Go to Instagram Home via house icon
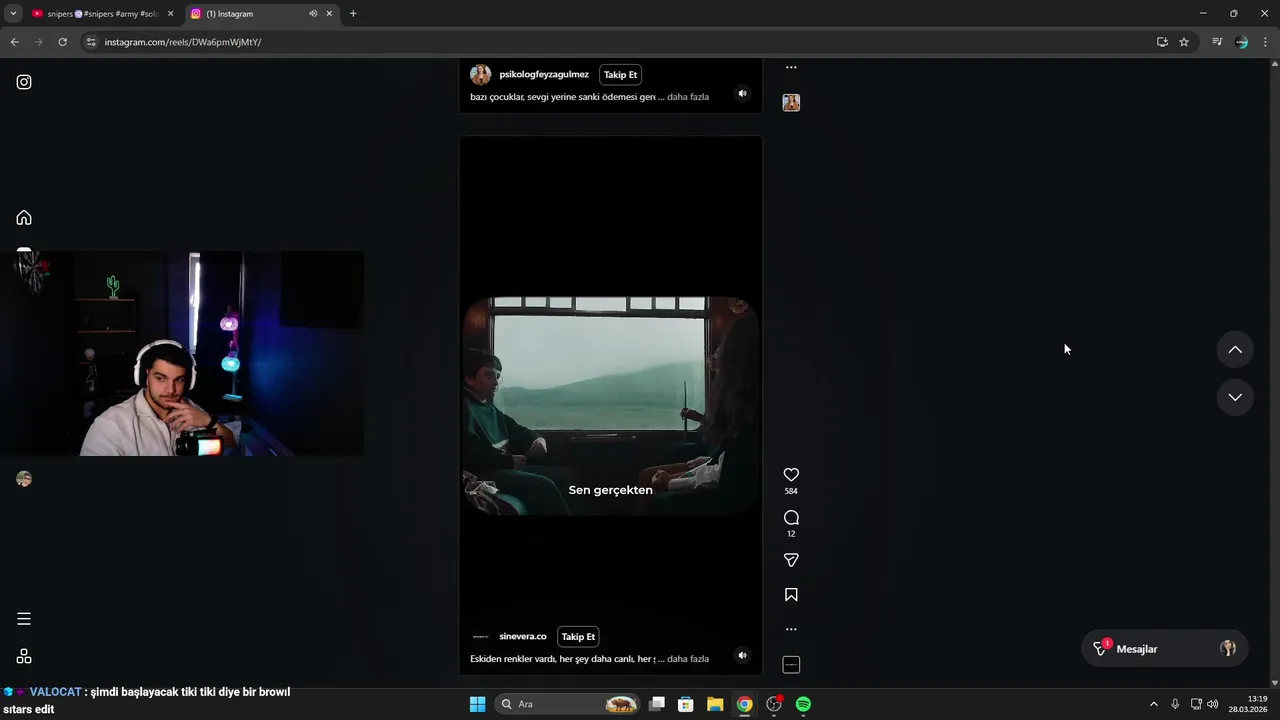The height and width of the screenshot is (720, 1280). (24, 218)
